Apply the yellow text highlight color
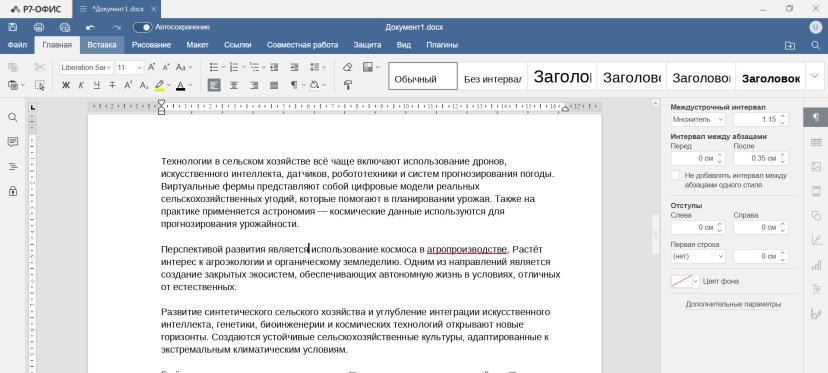Image resolution: width=828 pixels, height=373 pixels. [159, 85]
